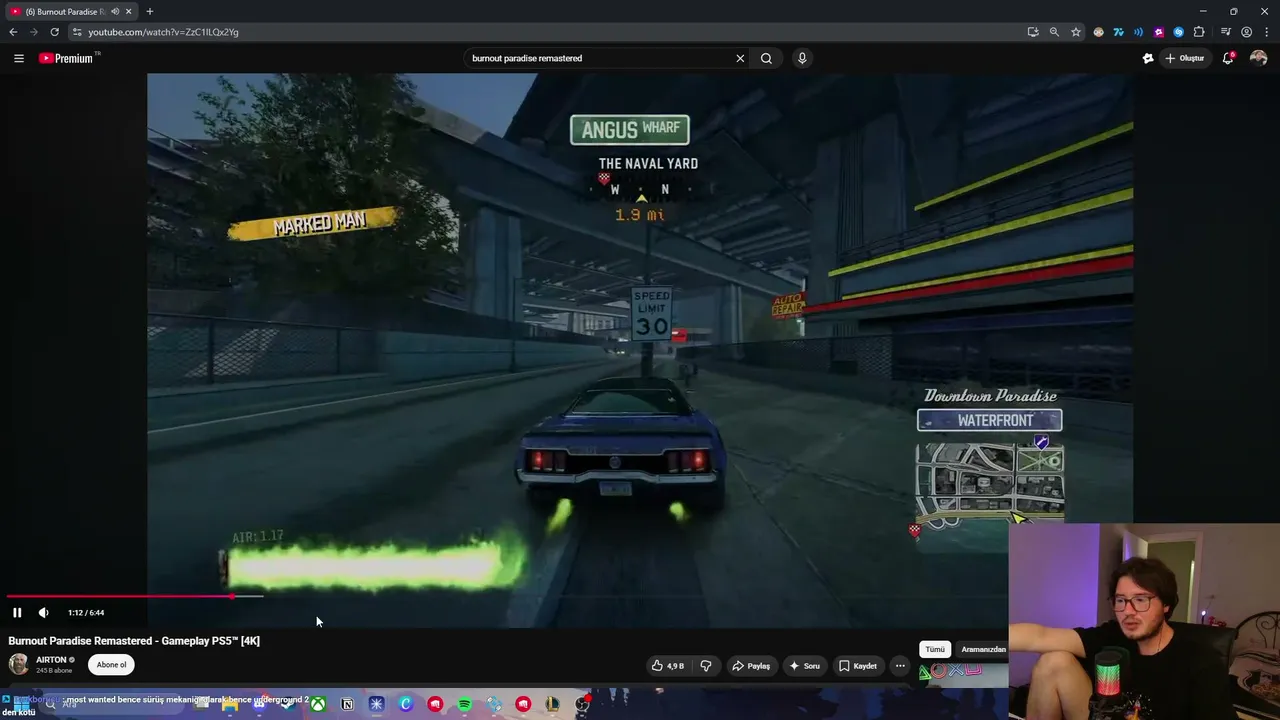The height and width of the screenshot is (720, 1280).
Task: Click the blue sound-wave extension icon
Action: click(x=1139, y=32)
